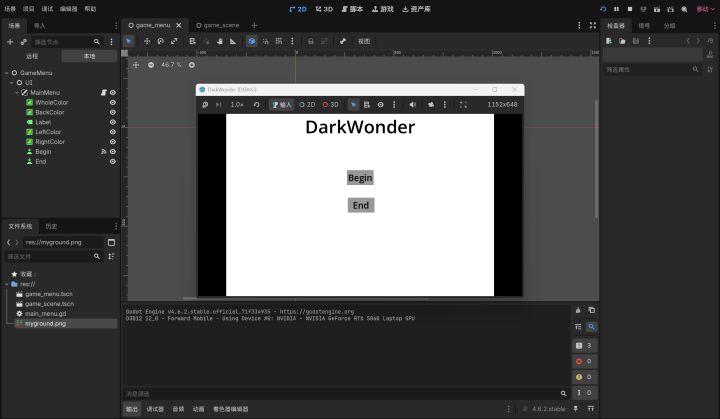Collapse the res:// folder
This screenshot has height=419, width=720.
click(7, 284)
